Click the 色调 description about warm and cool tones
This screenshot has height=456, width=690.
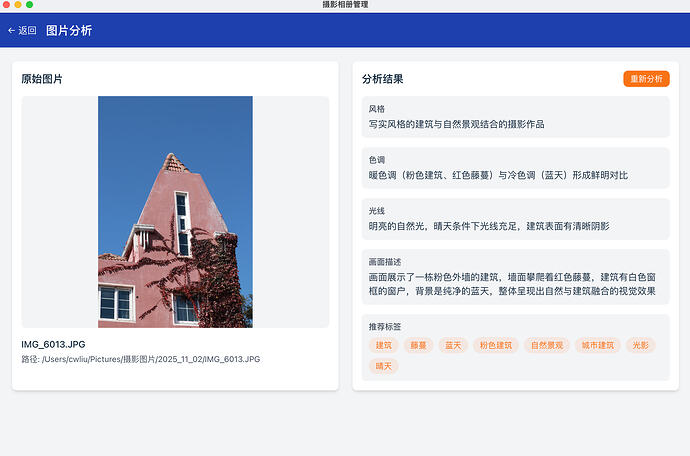(498, 175)
